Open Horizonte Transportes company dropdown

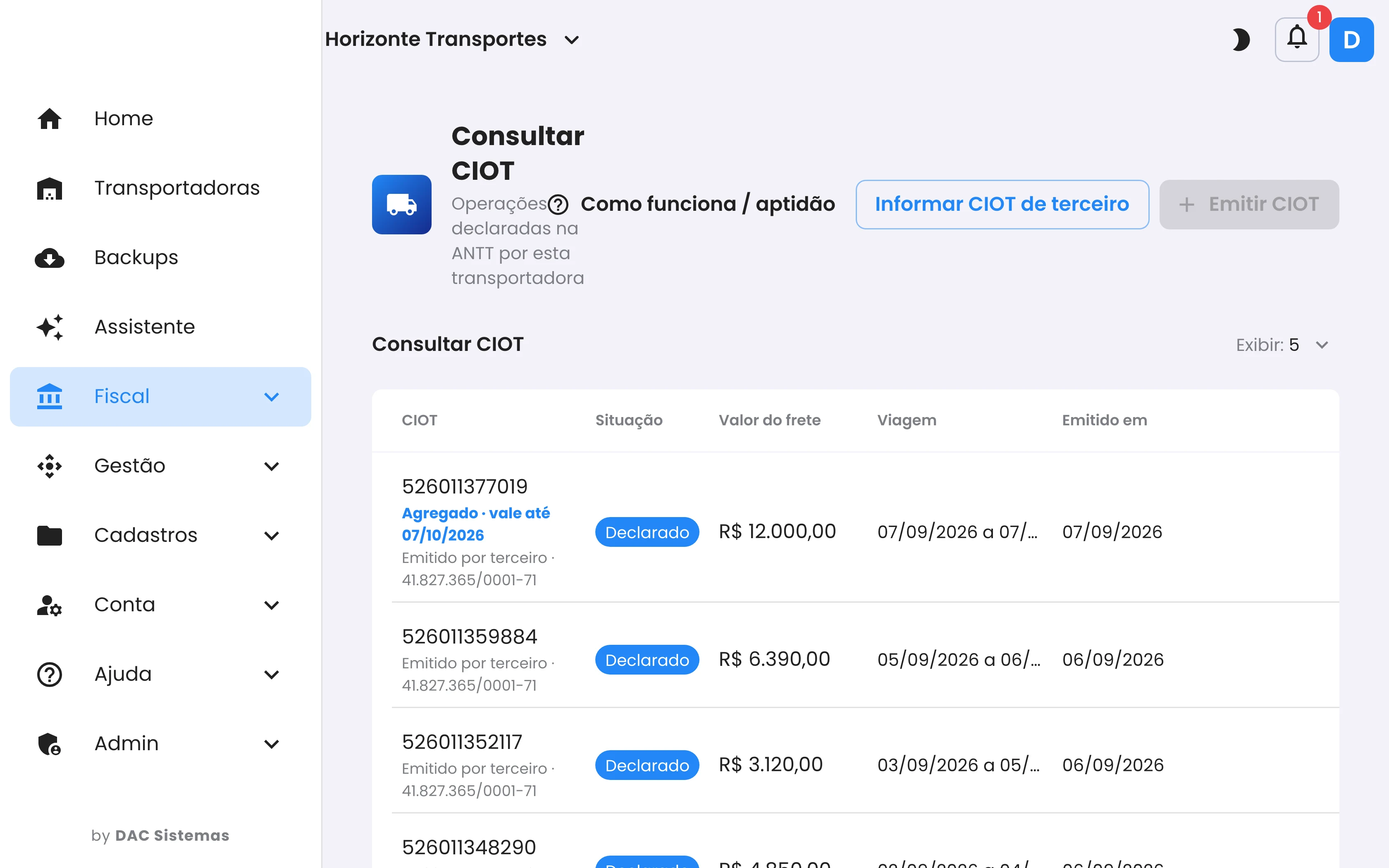[452, 40]
